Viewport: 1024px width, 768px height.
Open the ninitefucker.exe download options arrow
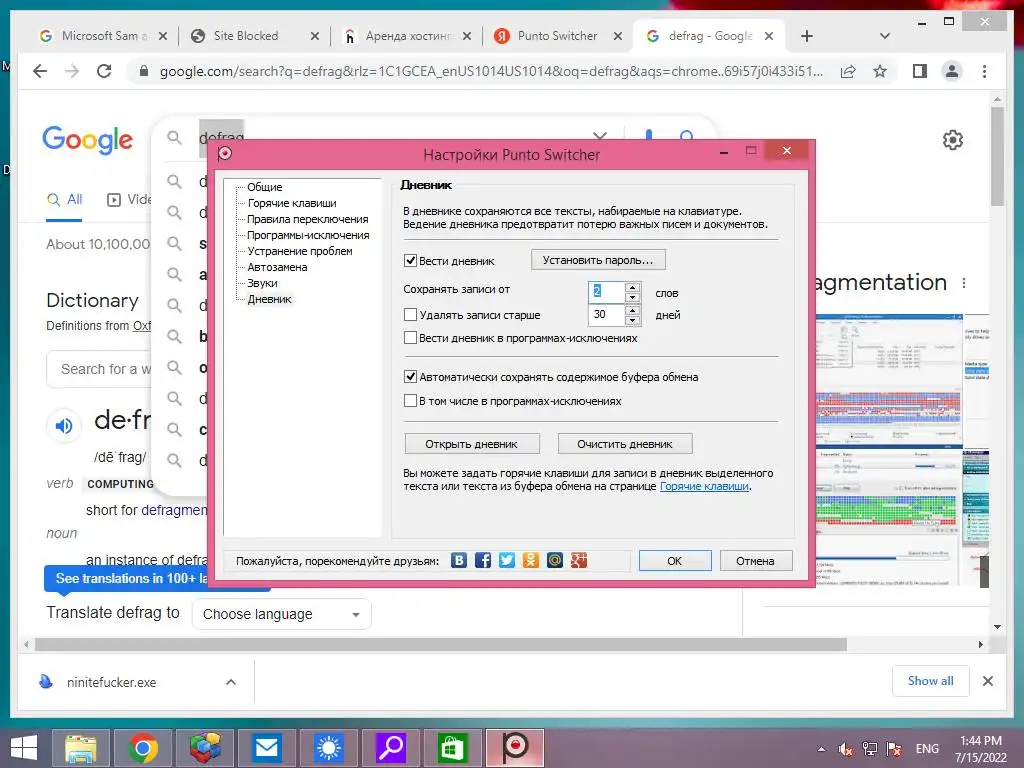pyautogui.click(x=231, y=682)
